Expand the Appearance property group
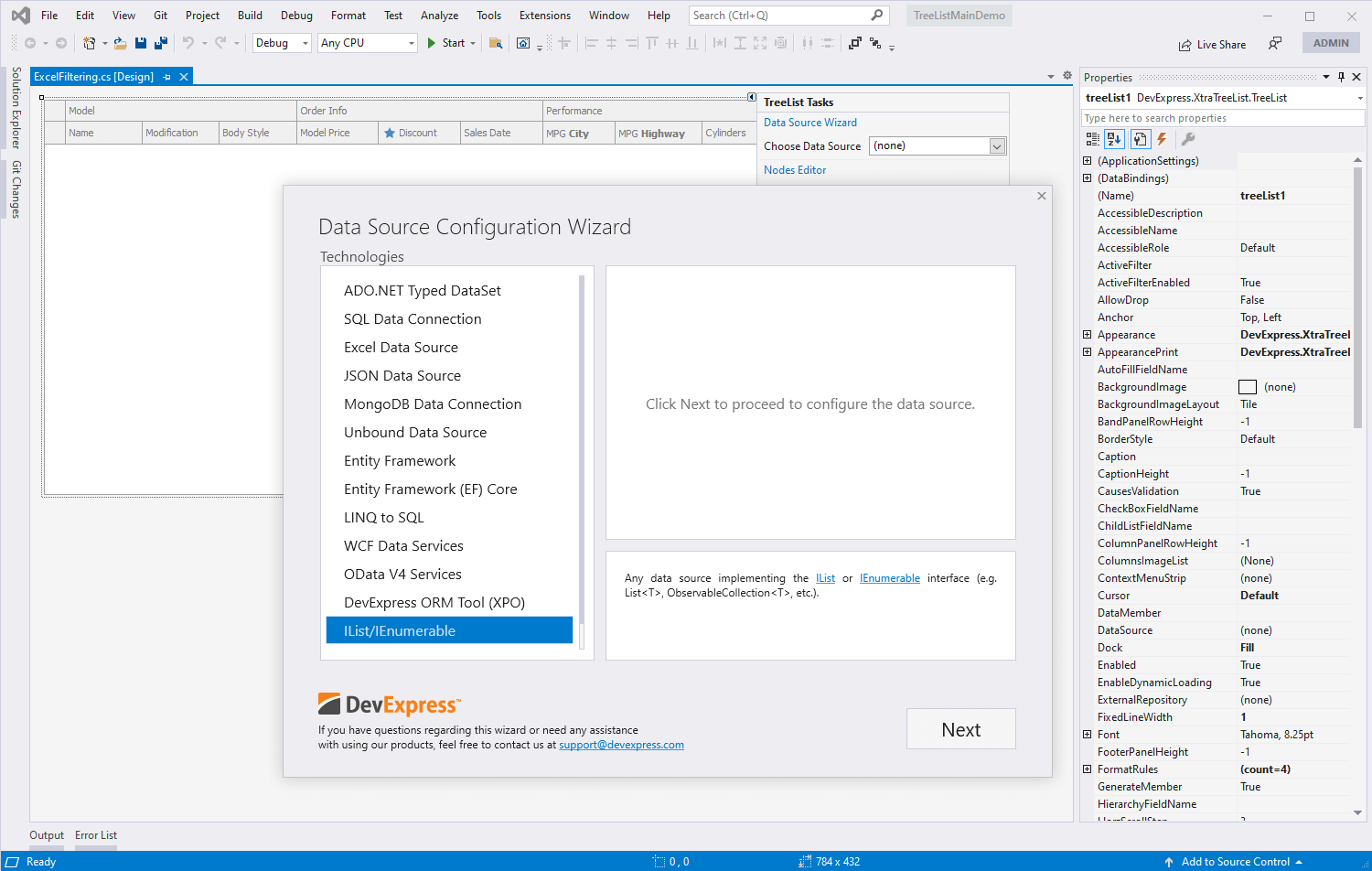The height and width of the screenshot is (871, 1372). [x=1087, y=335]
